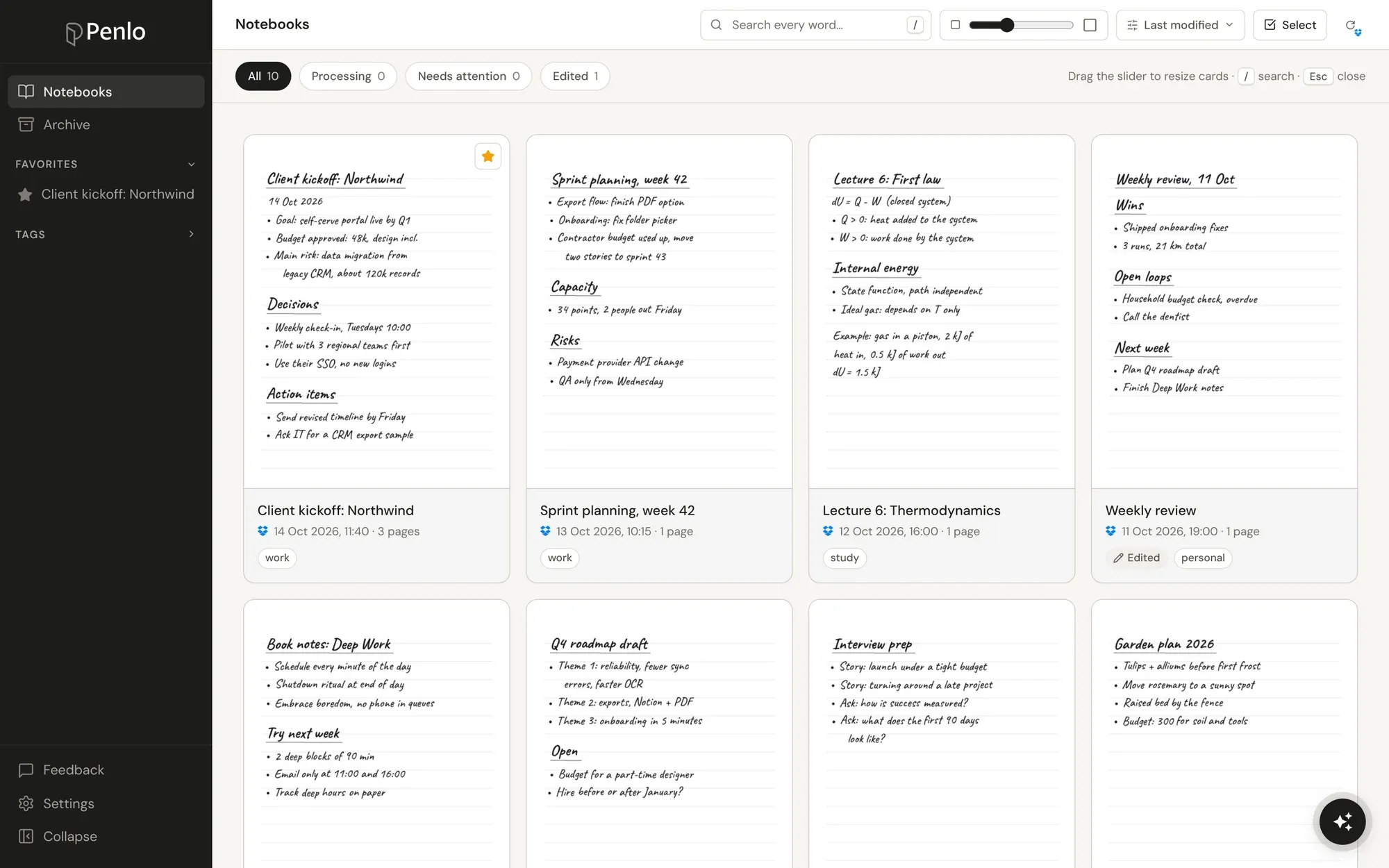
Task: Focus the Search every word field
Action: tap(815, 25)
